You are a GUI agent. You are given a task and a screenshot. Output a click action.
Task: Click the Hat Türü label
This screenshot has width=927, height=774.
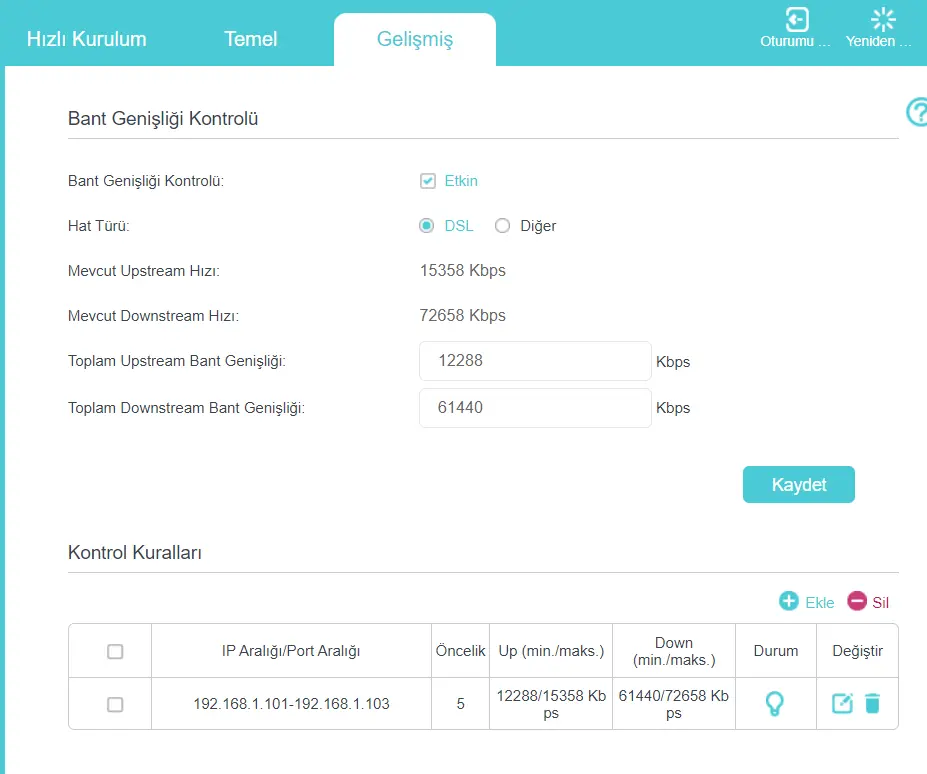pyautogui.click(x=99, y=226)
